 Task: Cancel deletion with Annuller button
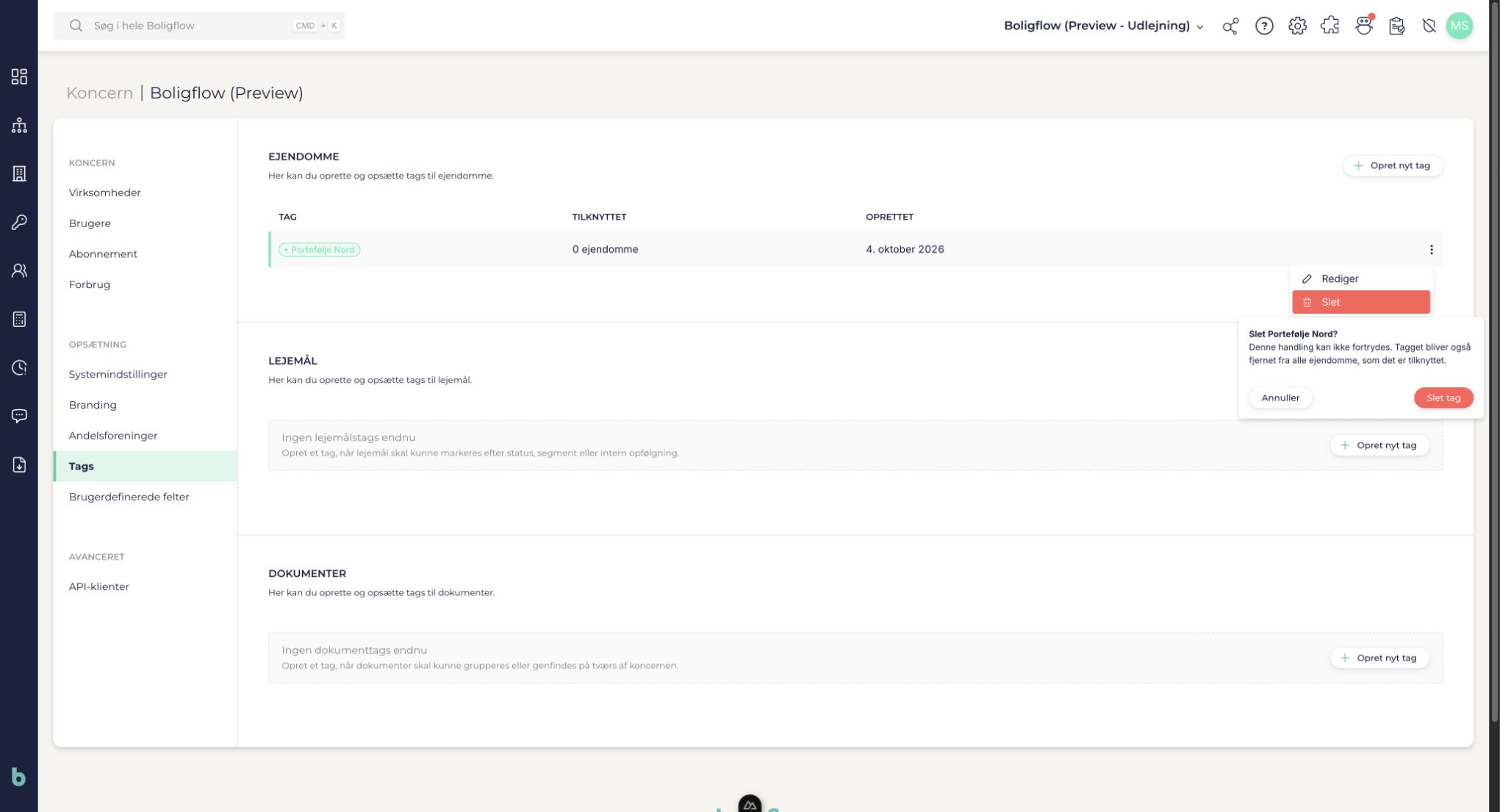1280,398
